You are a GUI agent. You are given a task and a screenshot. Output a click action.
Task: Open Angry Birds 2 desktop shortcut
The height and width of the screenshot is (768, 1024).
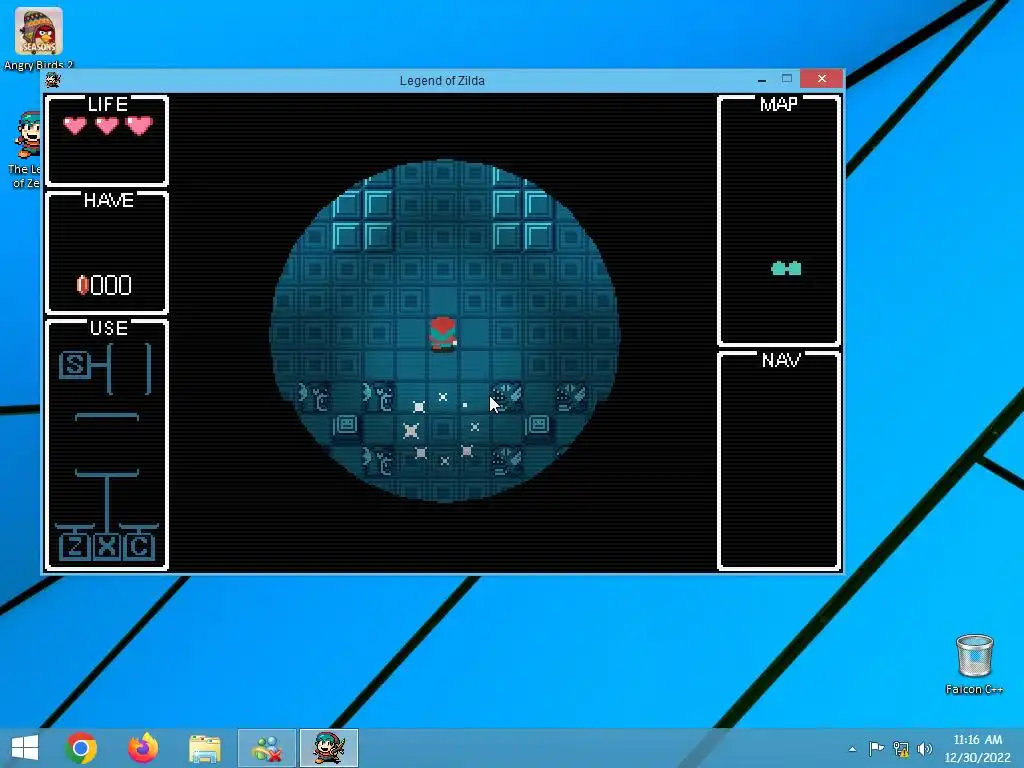(x=39, y=39)
